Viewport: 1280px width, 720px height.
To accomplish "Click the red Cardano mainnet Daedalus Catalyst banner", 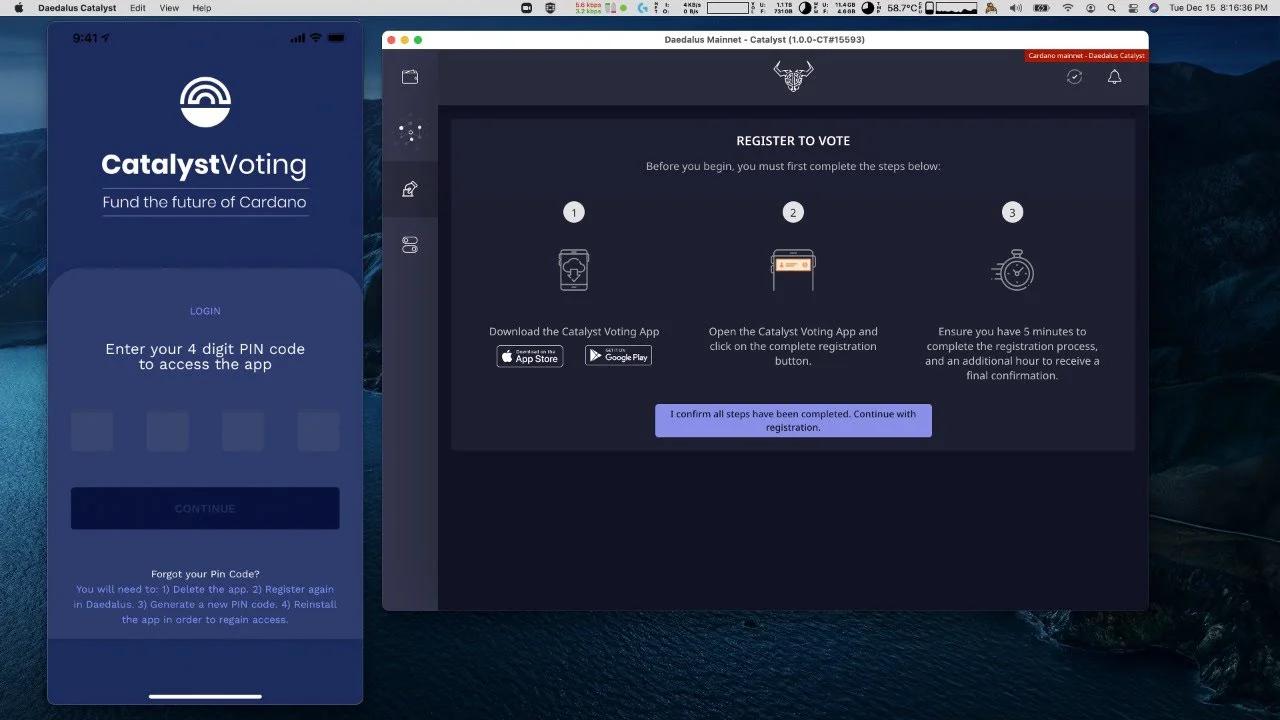I will tap(1086, 55).
